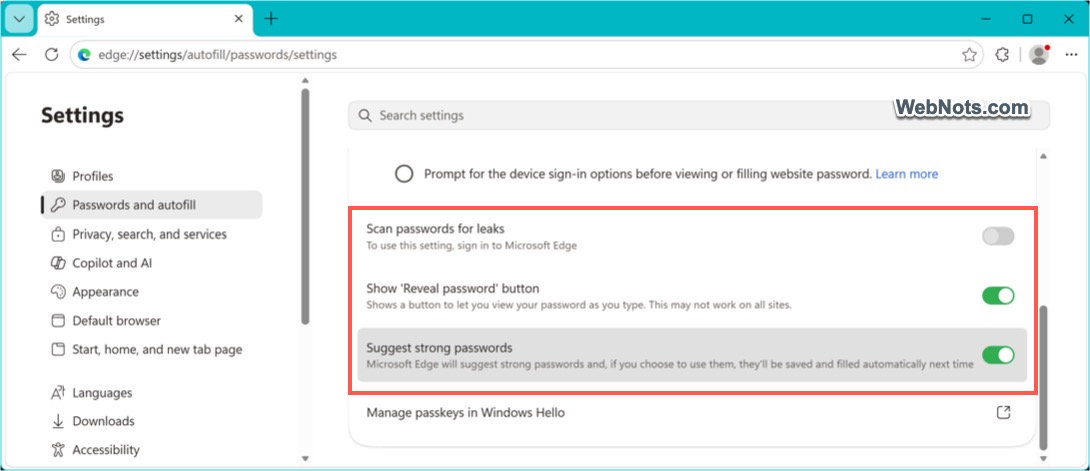Click the external link icon for passkeys
1090x471 pixels.
click(x=1003, y=413)
